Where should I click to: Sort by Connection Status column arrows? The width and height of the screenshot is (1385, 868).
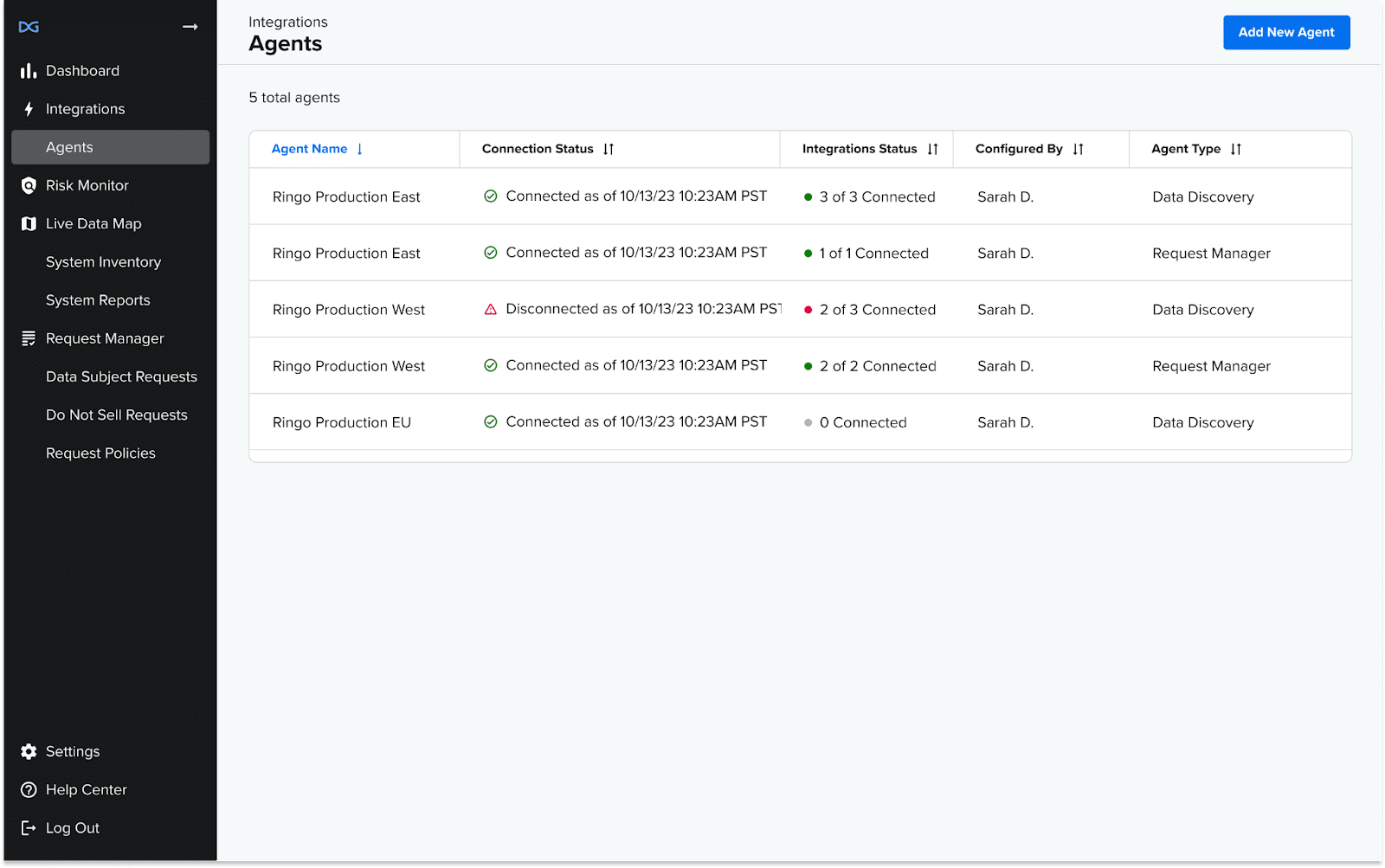click(609, 149)
